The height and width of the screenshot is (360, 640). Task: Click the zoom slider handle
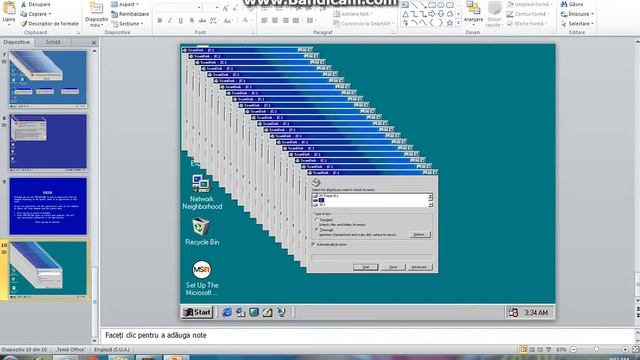[x=596, y=349]
